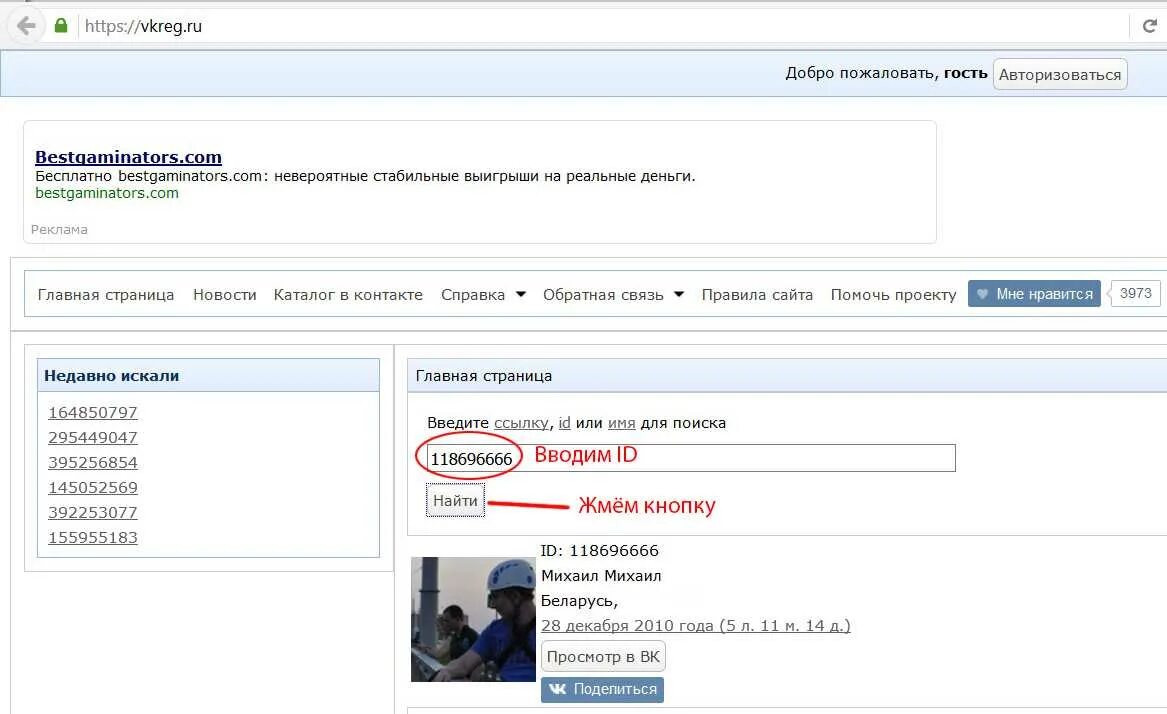Viewport: 1167px width, 714px height.
Task: Click the Авторизоваться button
Action: pos(1060,74)
